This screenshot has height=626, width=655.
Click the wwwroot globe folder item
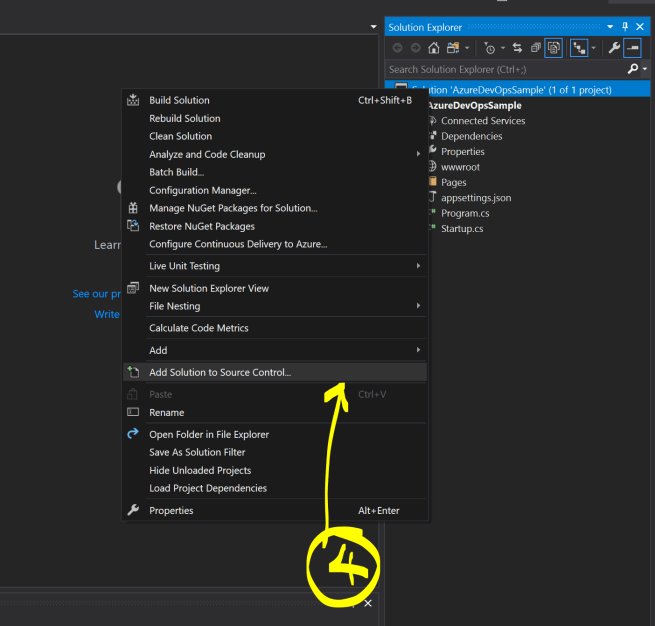459,167
